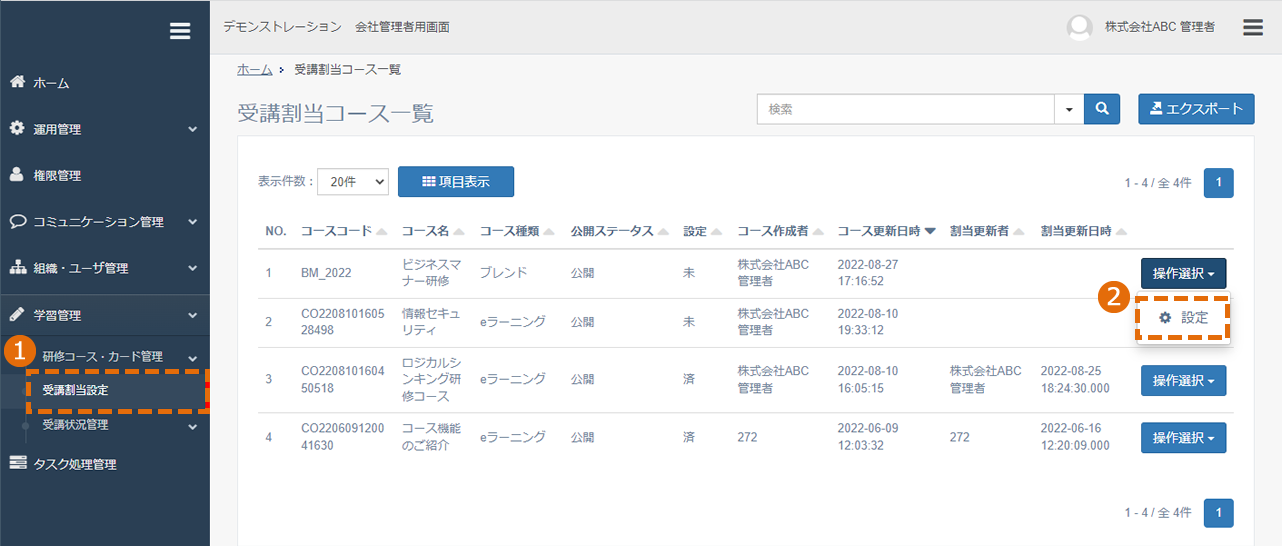The width and height of the screenshot is (1282, 546).
Task: Click the 株式会社ABC 管理者 user name
Action: [x=1159, y=28]
